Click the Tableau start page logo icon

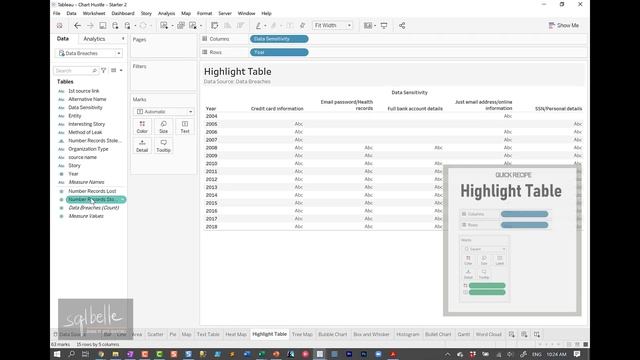(x=60, y=26)
